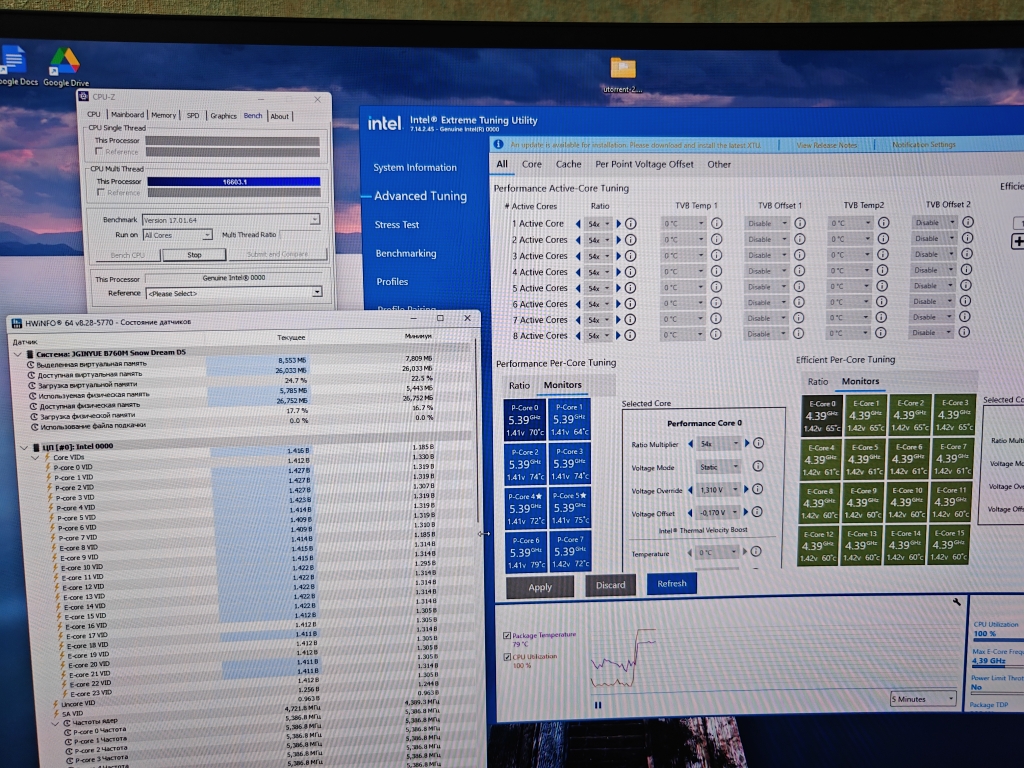Click info icon beside Voltage Mode
The width and height of the screenshot is (1024, 768).
(x=758, y=466)
